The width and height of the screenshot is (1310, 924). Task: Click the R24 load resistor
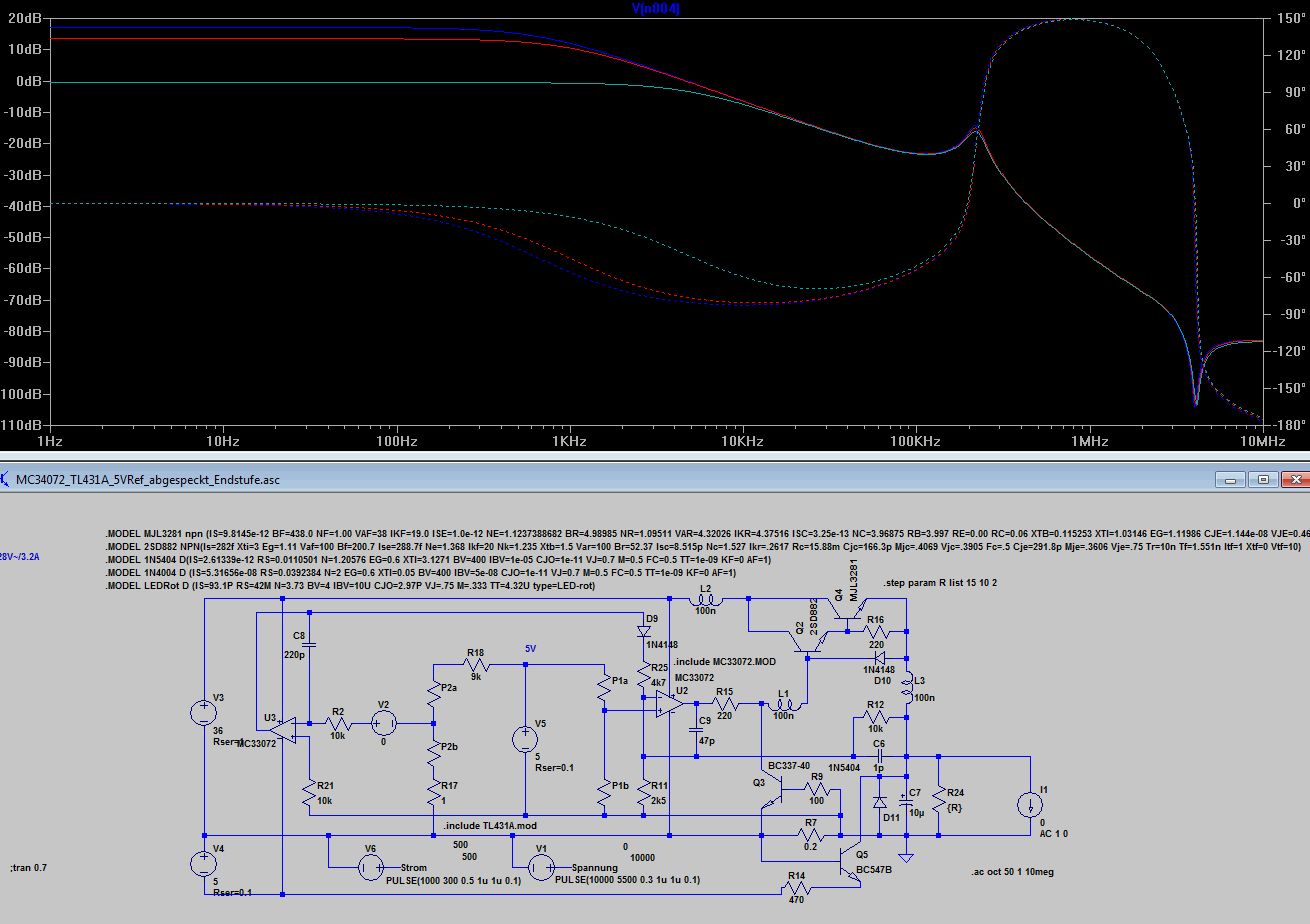(x=938, y=798)
